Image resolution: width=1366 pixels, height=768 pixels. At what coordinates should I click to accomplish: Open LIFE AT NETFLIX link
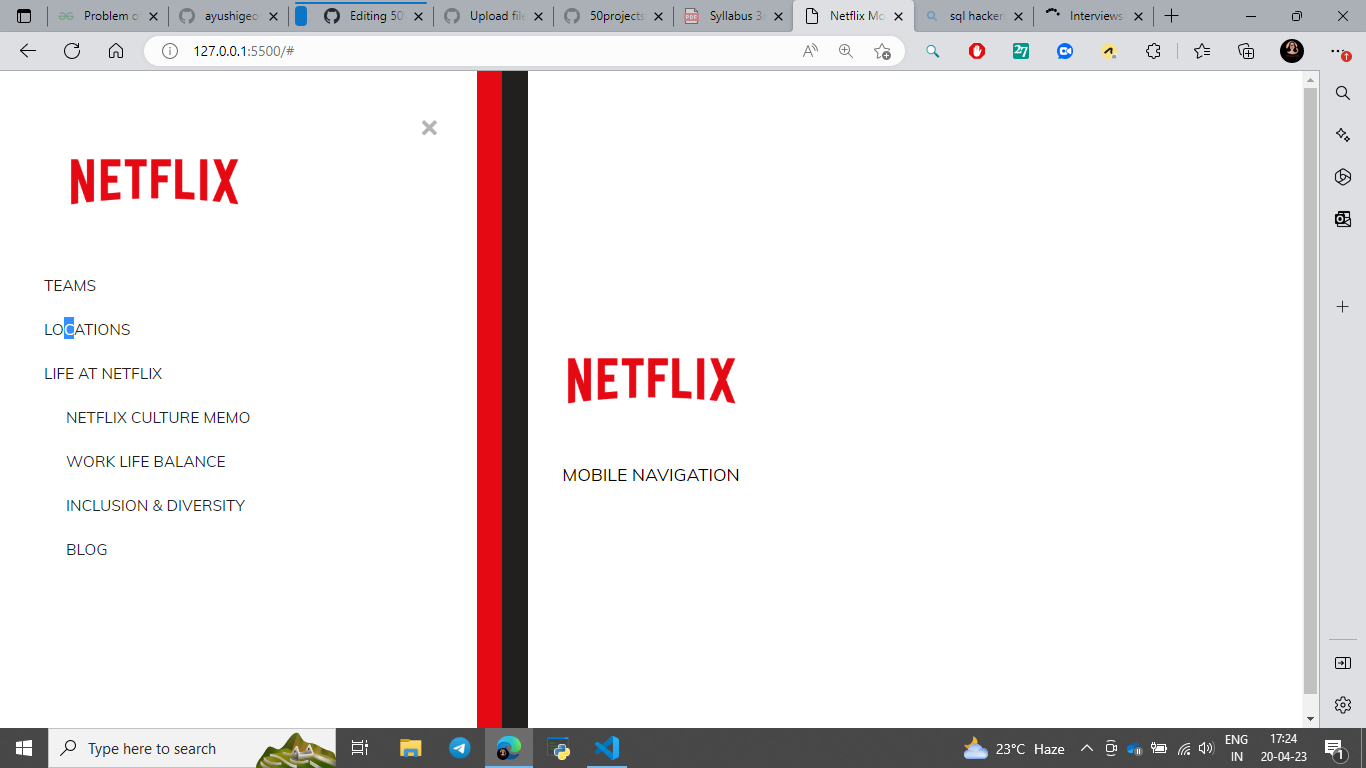pyautogui.click(x=103, y=374)
